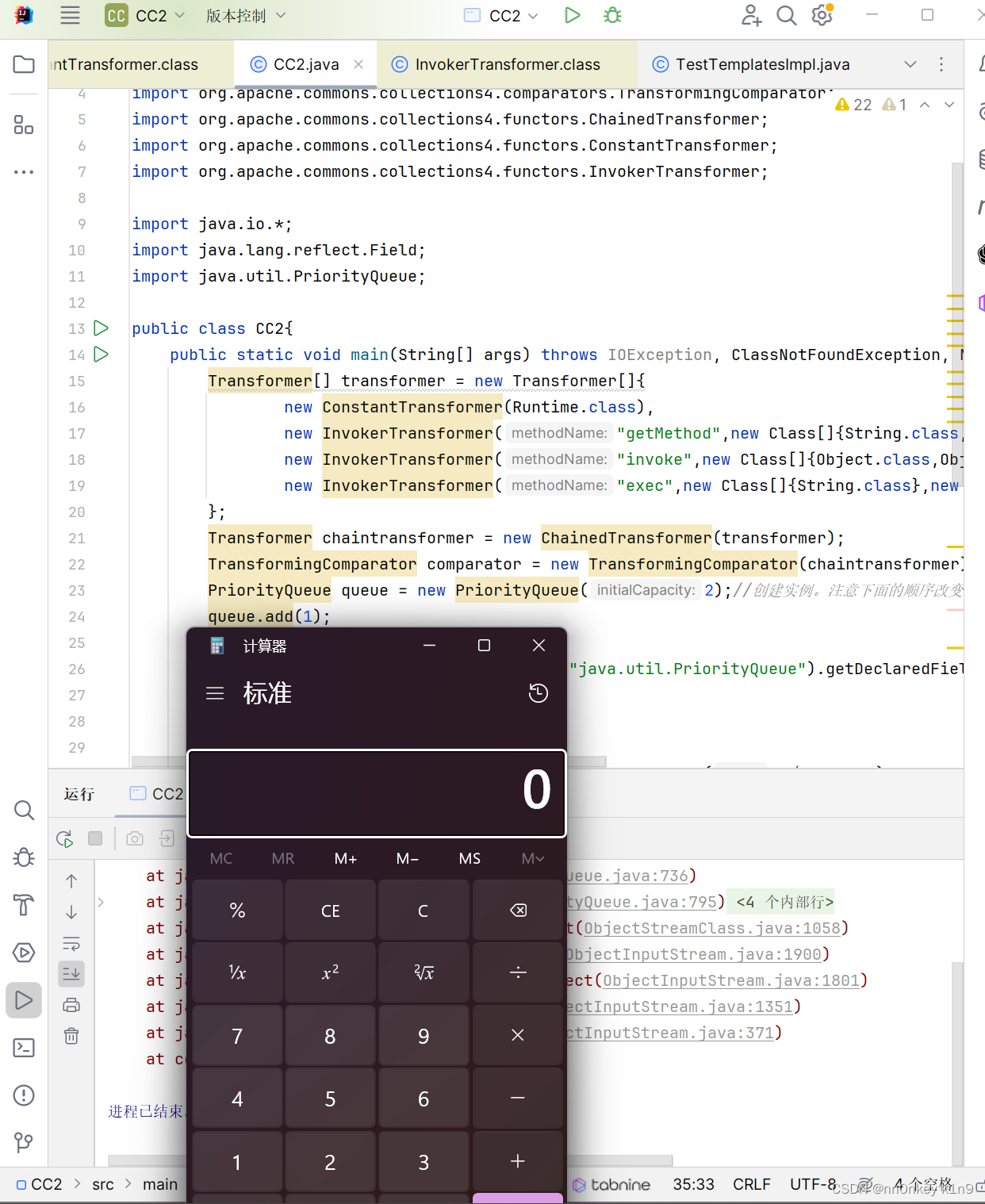Click the CRLF line separator in status bar

click(751, 1184)
